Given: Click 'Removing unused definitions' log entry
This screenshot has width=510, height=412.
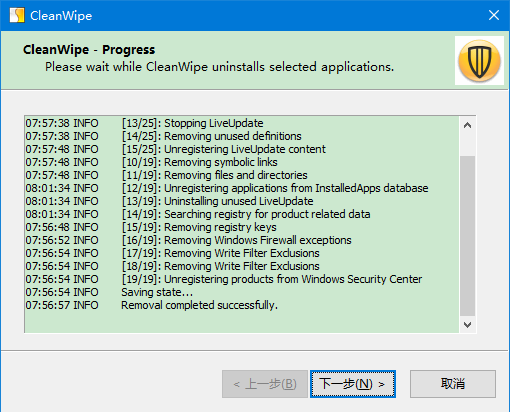Looking at the screenshot, I should pos(163,136).
